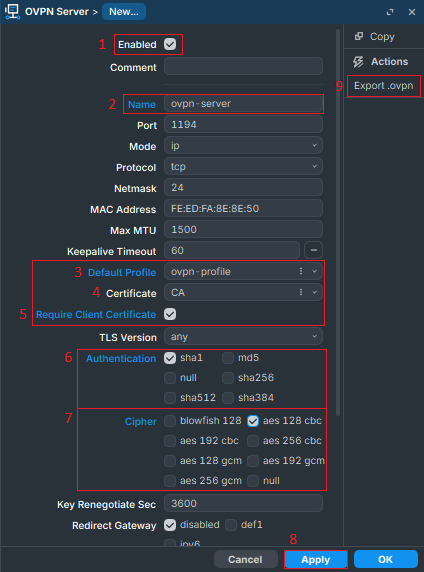Viewport: 424px width, 572px height.
Task: Click the Default Profile three-dot options icon
Action: tap(301, 271)
